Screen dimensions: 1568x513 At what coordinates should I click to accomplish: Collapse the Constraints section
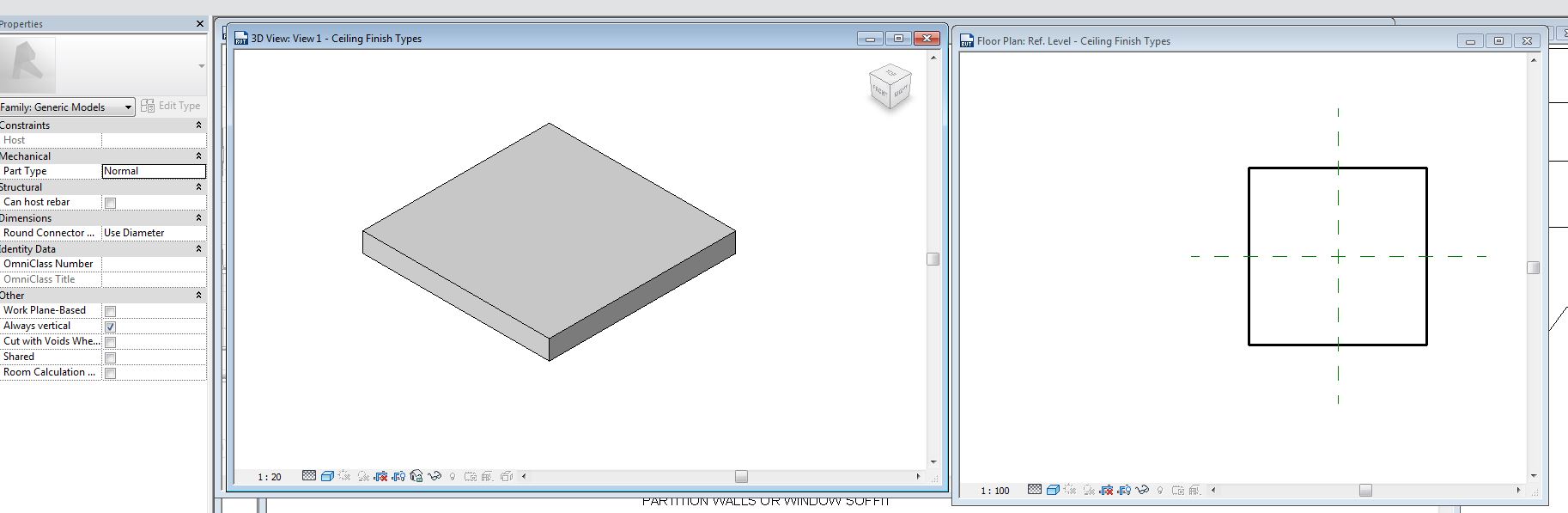[199, 125]
